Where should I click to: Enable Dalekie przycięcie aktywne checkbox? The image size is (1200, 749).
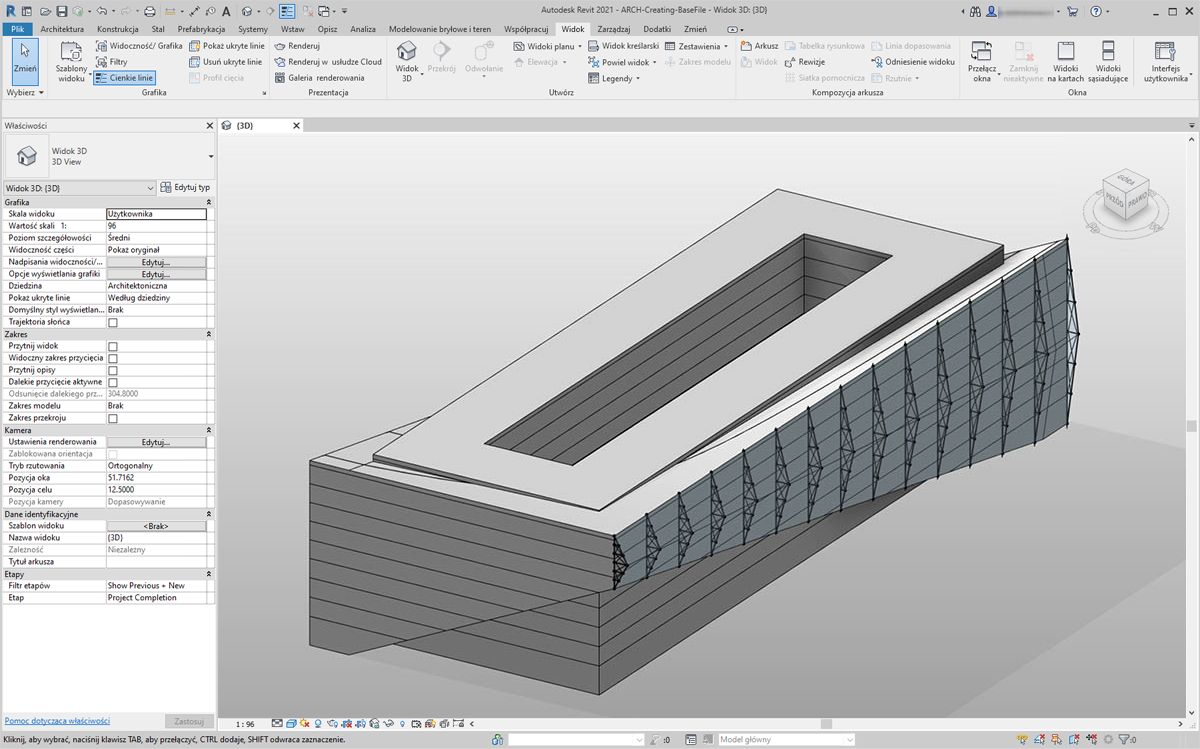click(x=112, y=382)
